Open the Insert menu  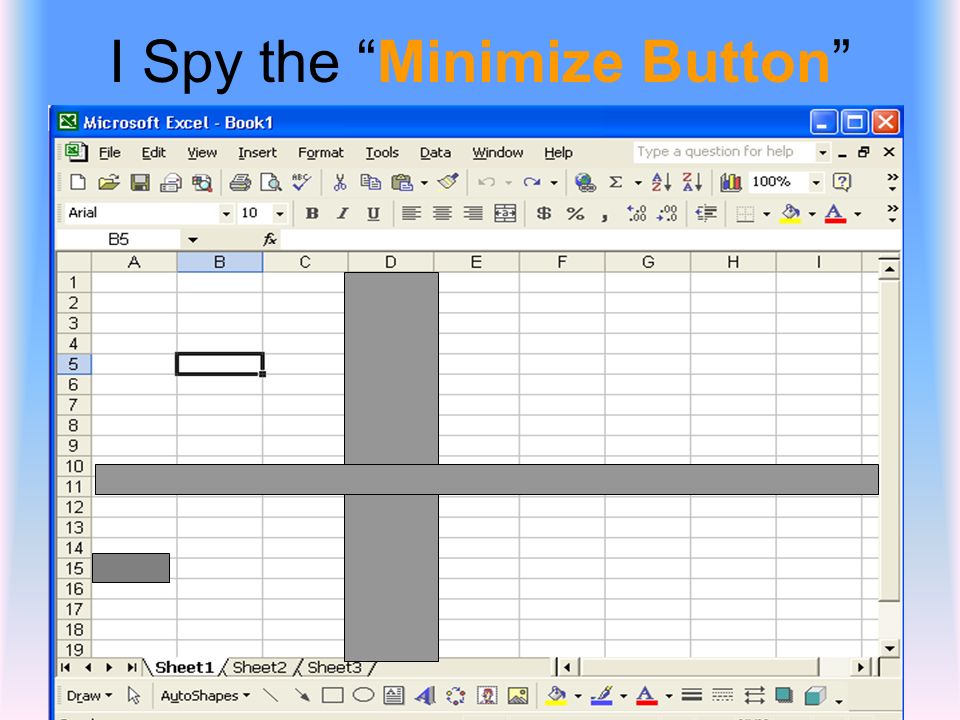[x=257, y=152]
